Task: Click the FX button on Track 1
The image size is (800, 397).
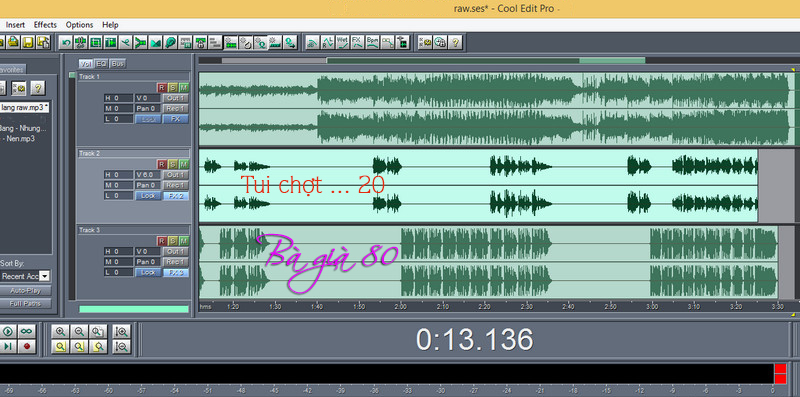Action: (x=176, y=119)
